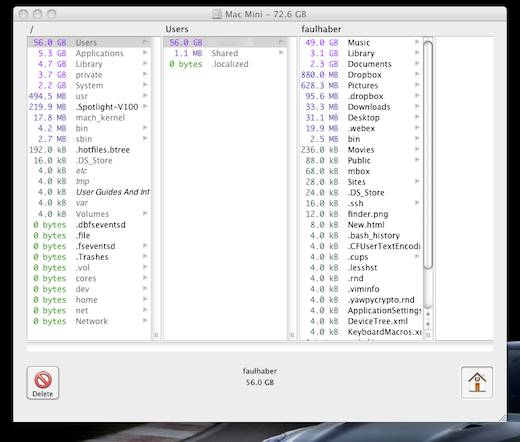The image size is (520, 442).
Task: Select the .ssh folder
Action: pos(361,203)
